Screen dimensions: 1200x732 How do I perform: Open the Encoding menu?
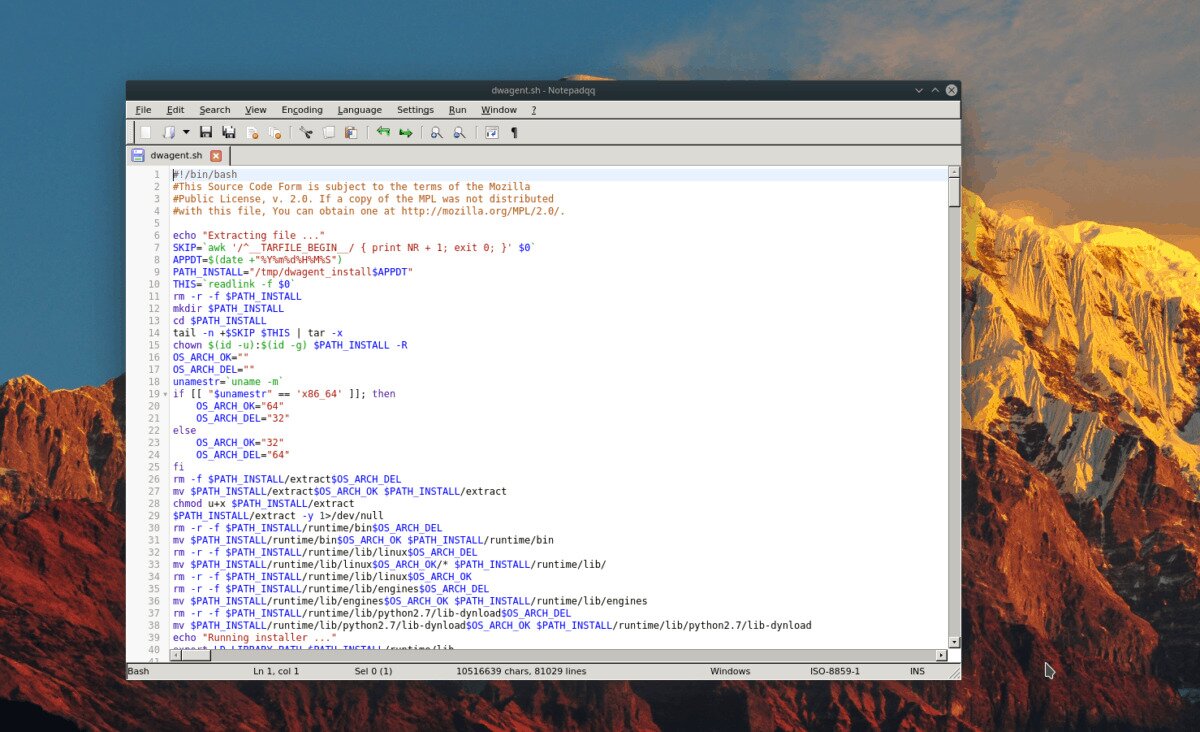(x=301, y=110)
